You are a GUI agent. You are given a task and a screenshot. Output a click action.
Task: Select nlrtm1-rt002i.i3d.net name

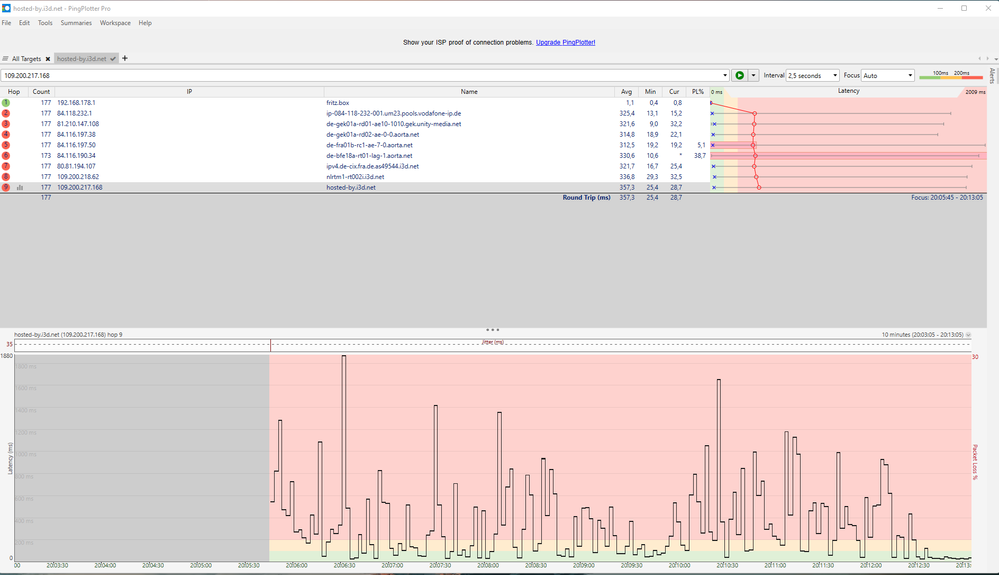(x=356, y=177)
